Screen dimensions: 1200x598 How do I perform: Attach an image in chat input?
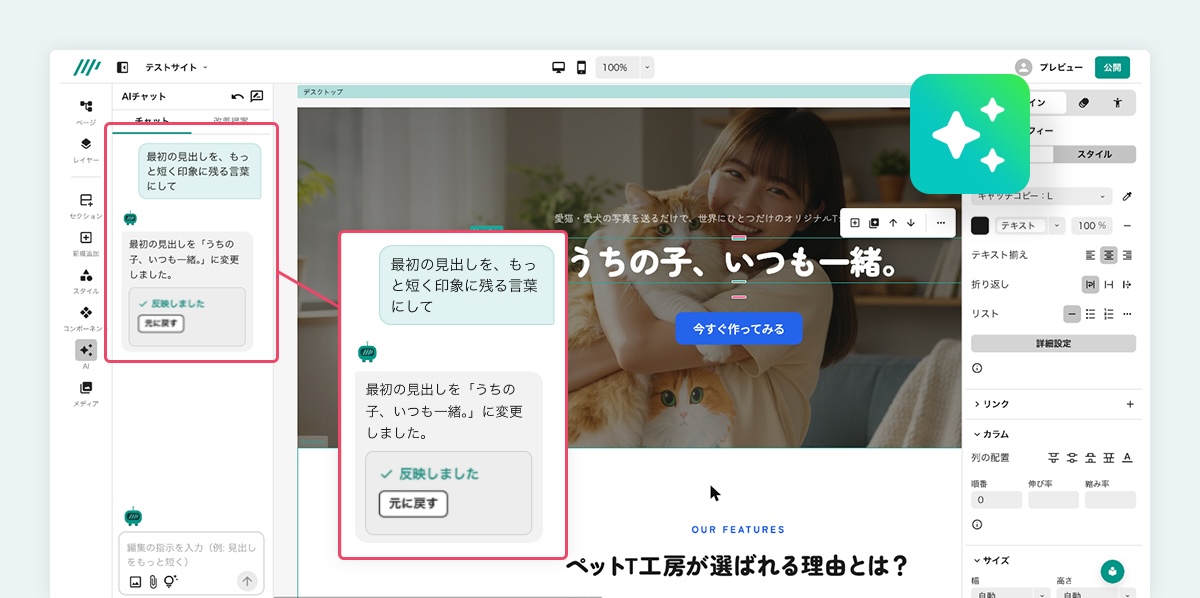135,581
